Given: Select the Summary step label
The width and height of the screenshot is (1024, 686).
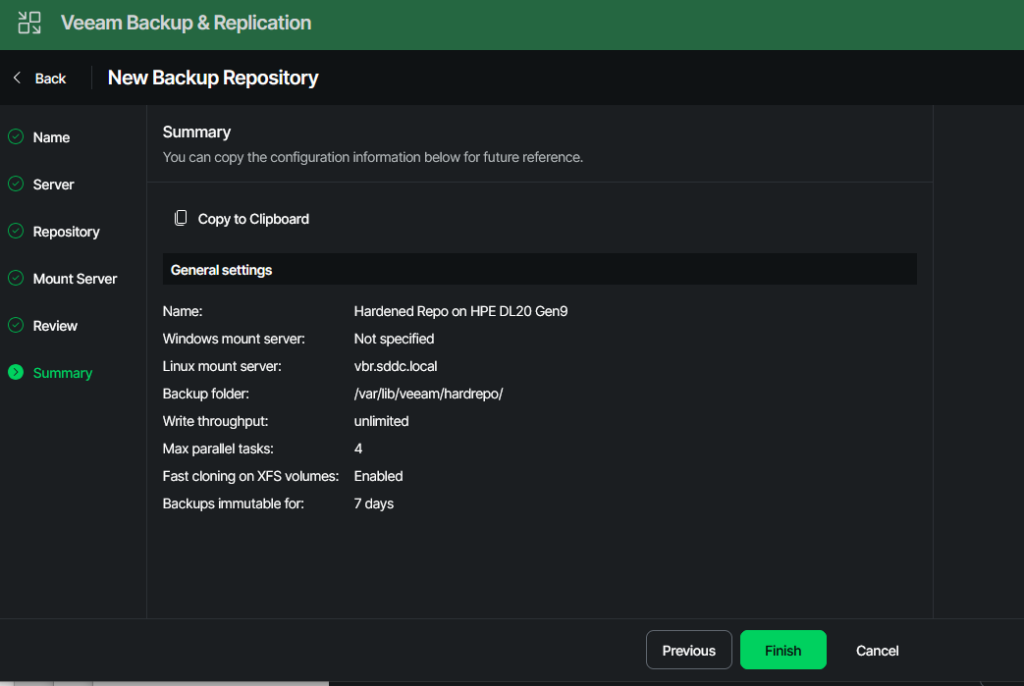Looking at the screenshot, I should click(62, 373).
